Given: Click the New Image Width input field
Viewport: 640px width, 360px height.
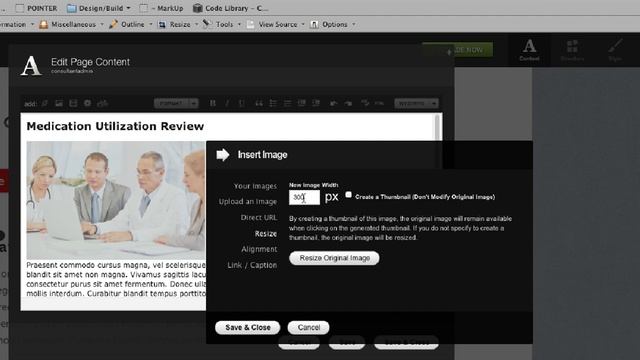Looking at the screenshot, I should click(x=304, y=198).
